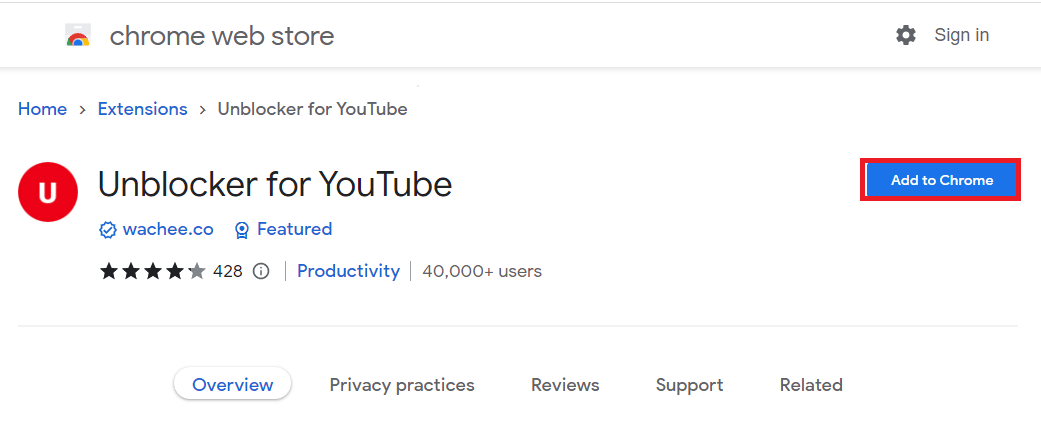Image resolution: width=1041 pixels, height=421 pixels.
Task: Open the Extensions breadcrumb link
Action: [143, 109]
